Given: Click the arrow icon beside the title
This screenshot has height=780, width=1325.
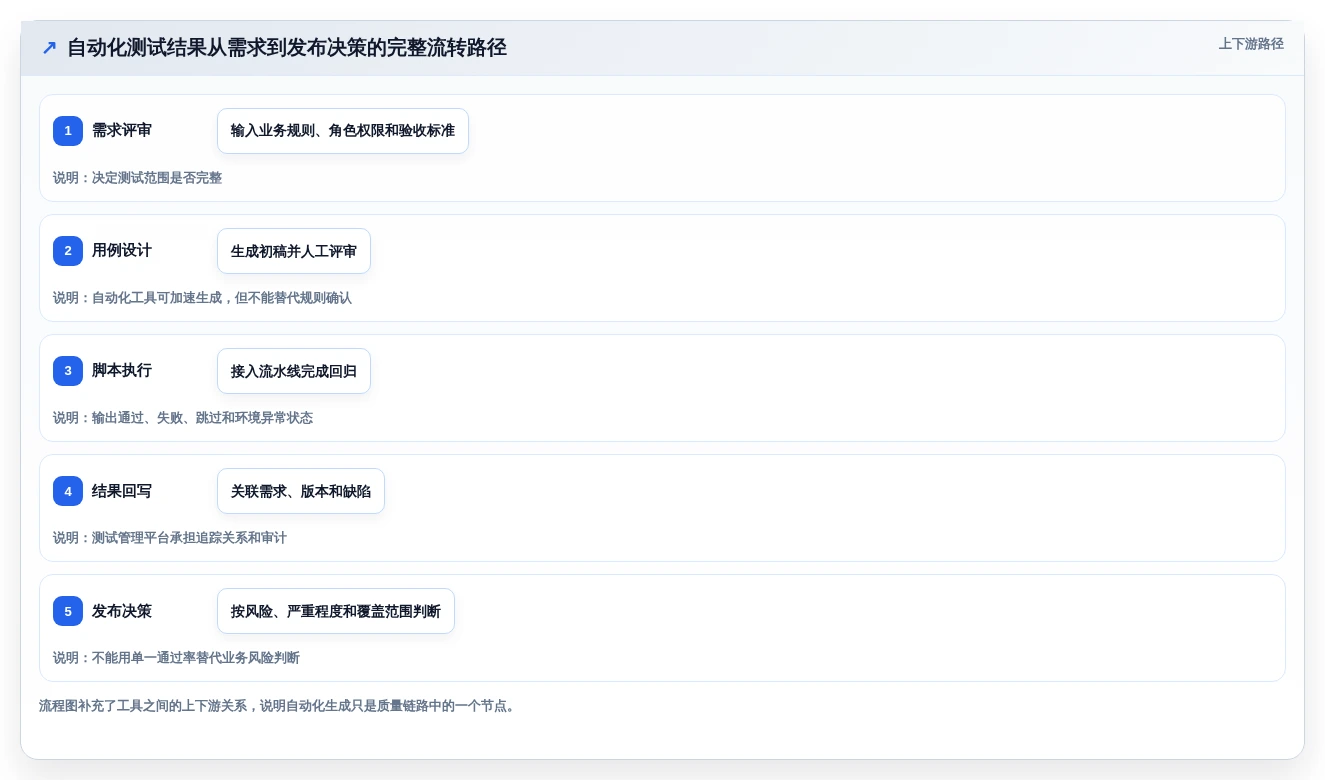Looking at the screenshot, I should point(49,48).
